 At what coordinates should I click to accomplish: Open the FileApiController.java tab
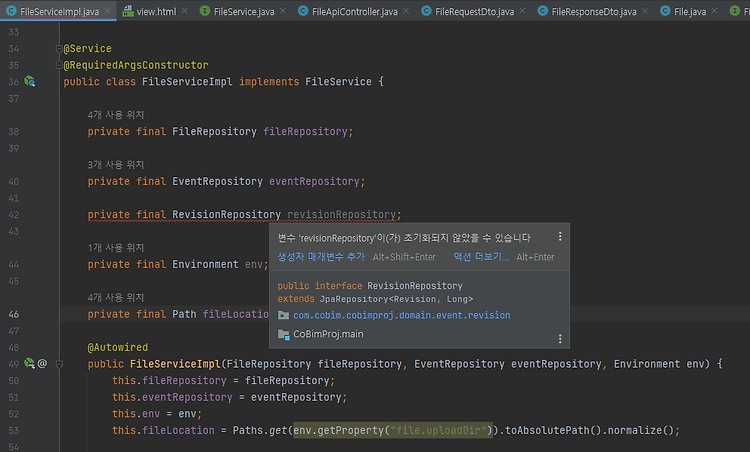click(354, 11)
